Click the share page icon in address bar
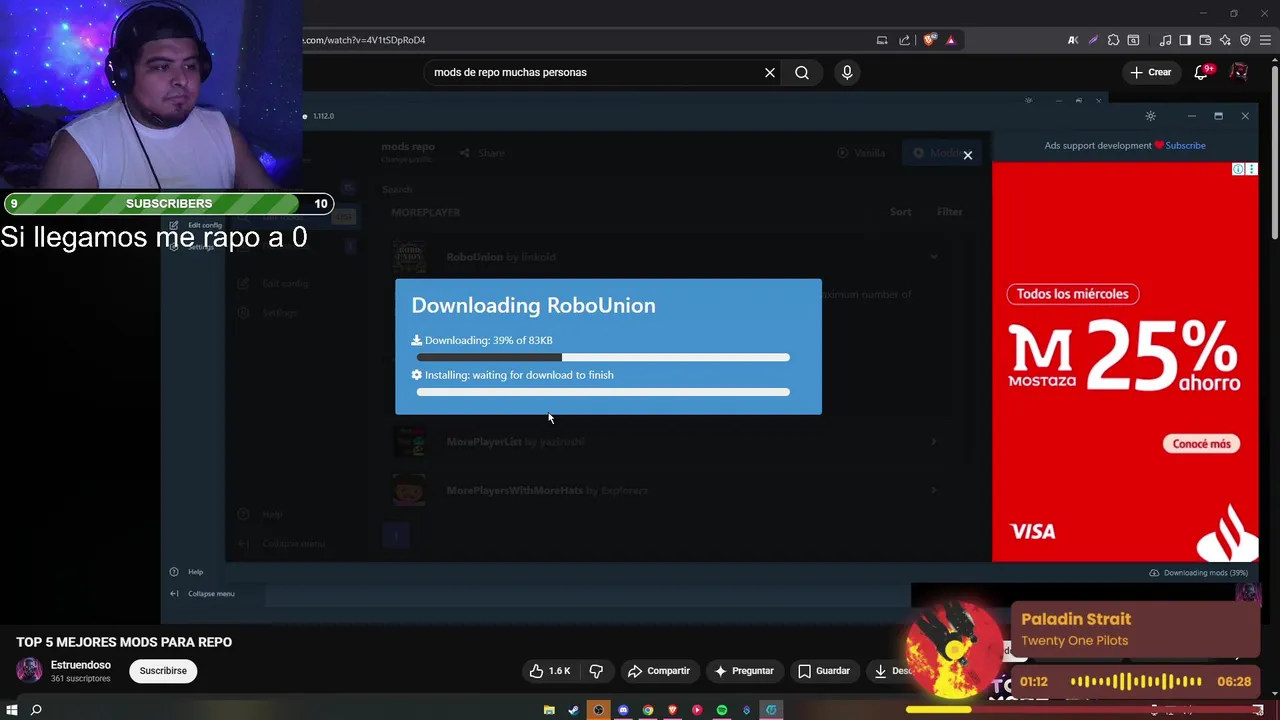The image size is (1280, 720). tap(905, 40)
